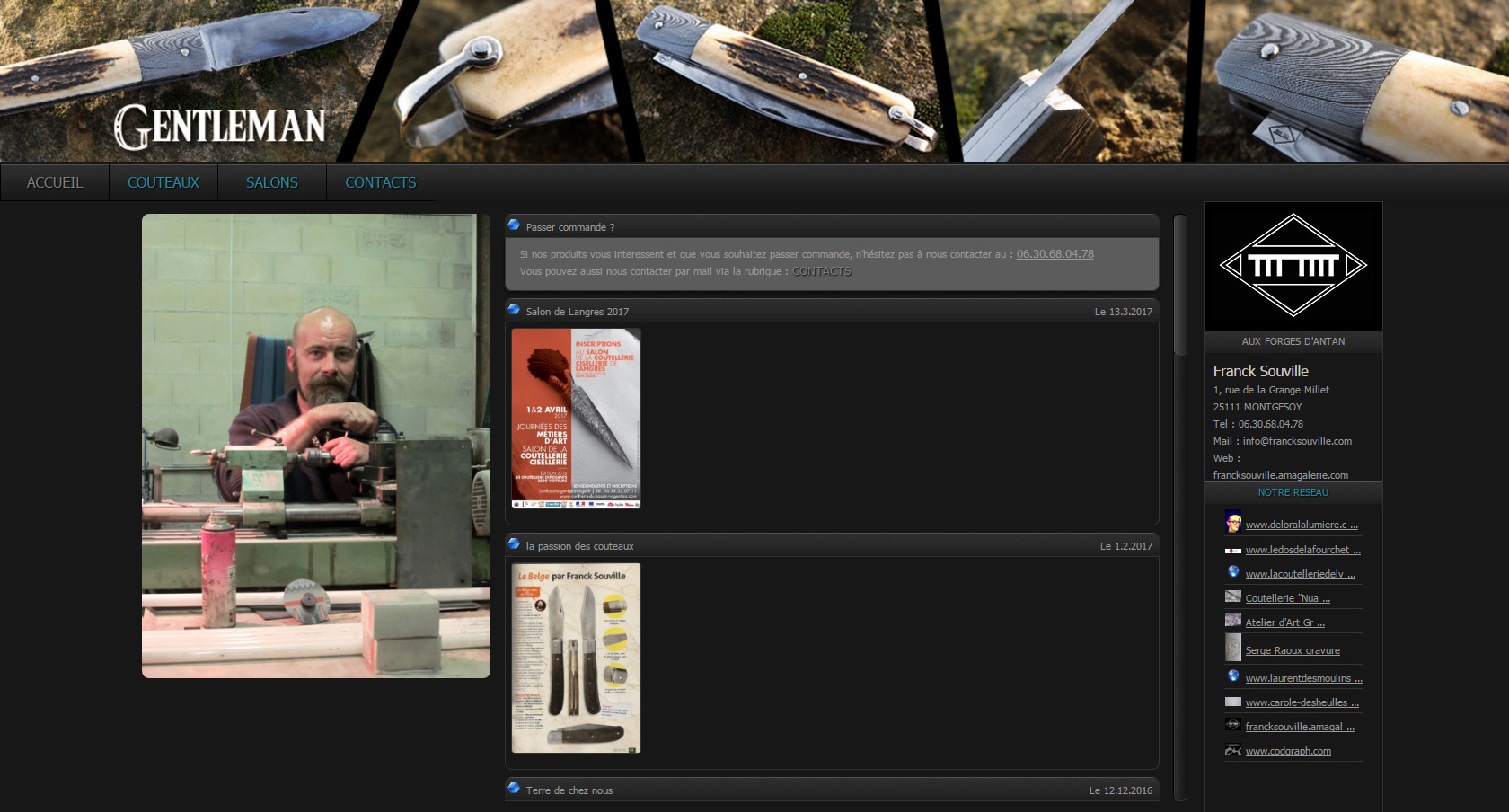Click the Tel : 06.30.68.04.78 line
This screenshot has width=1509, height=812.
(x=1257, y=424)
